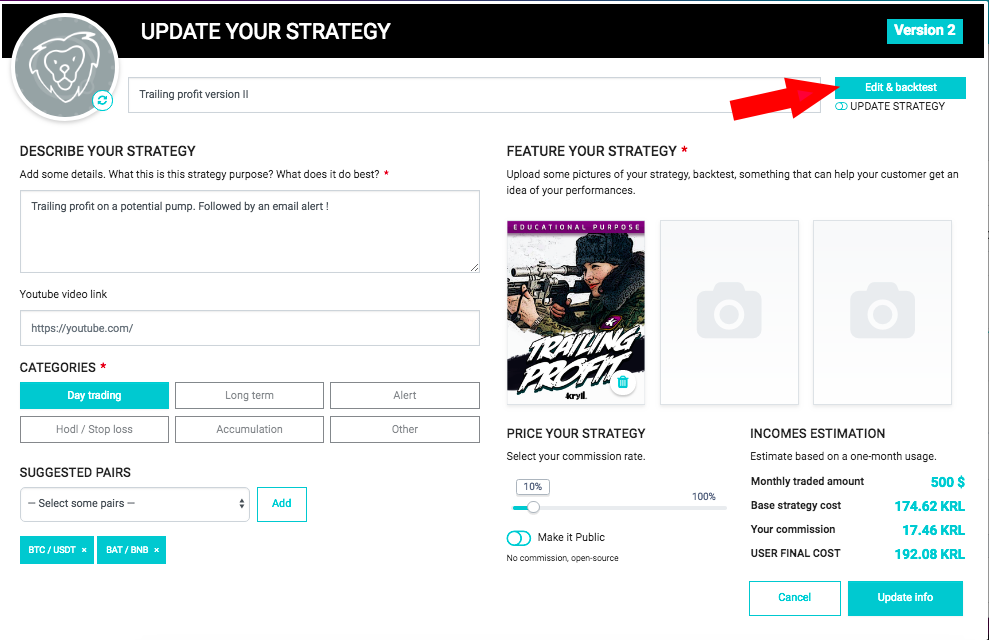
Task: Pick the Accumulation category
Action: pyautogui.click(x=249, y=429)
